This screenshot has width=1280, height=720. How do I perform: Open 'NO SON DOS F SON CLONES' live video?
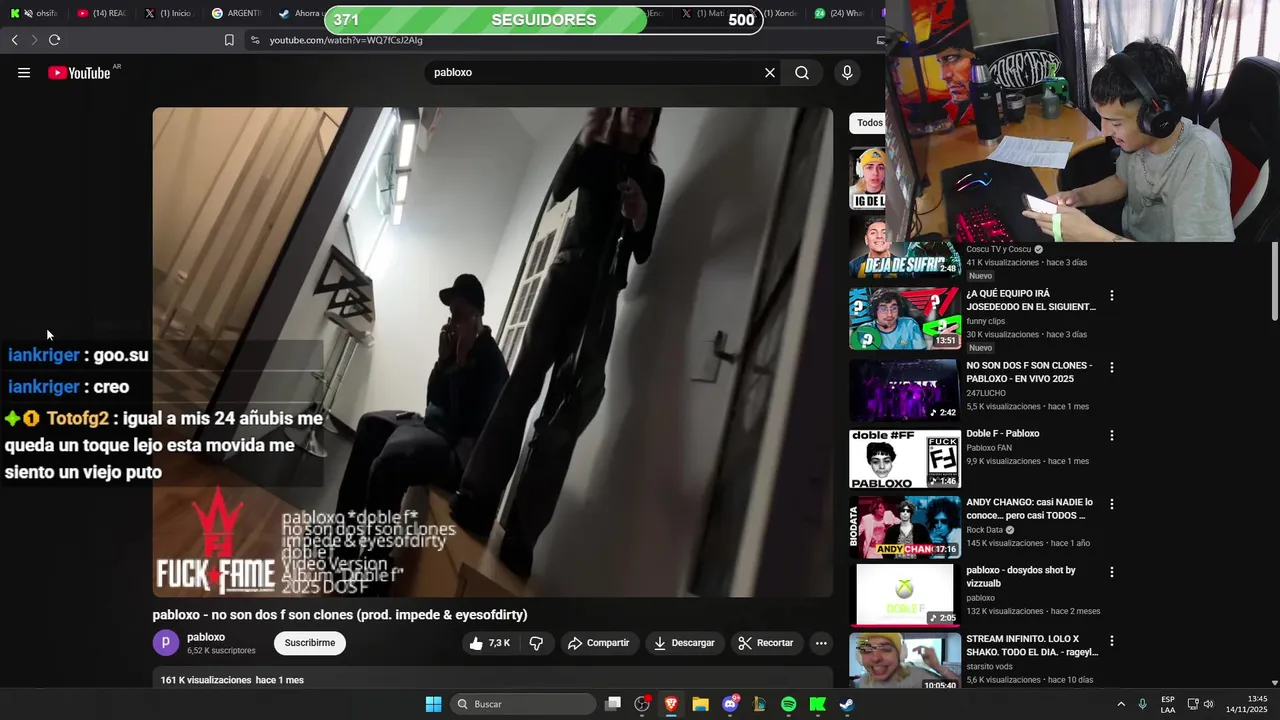[1030, 372]
